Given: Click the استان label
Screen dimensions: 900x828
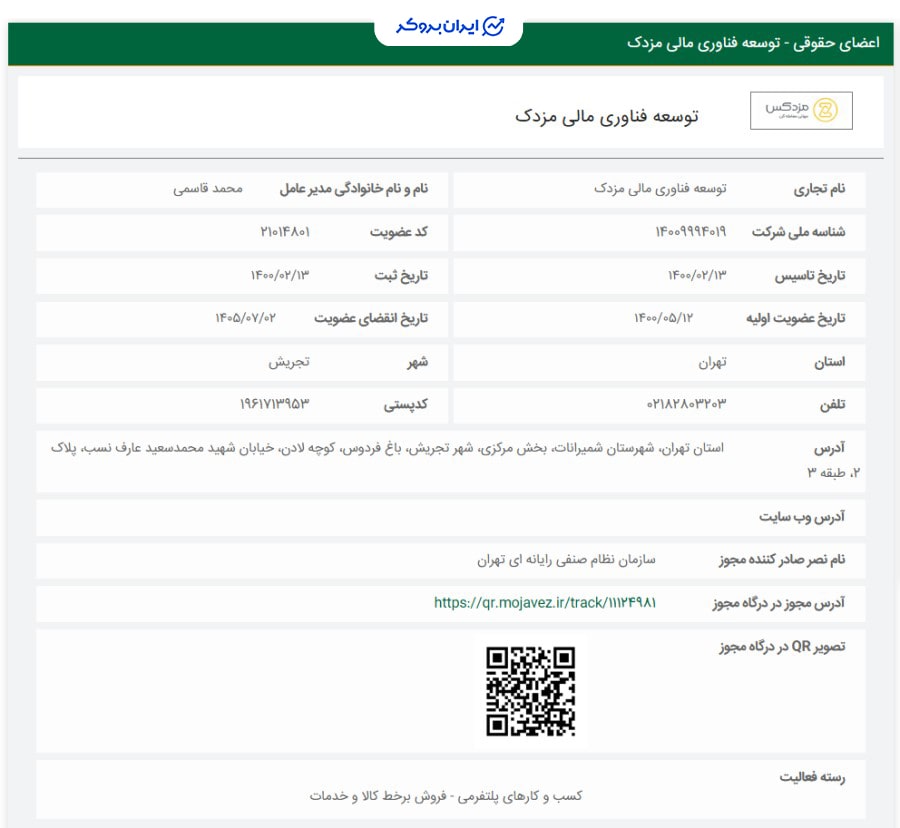Looking at the screenshot, I should point(829,362).
